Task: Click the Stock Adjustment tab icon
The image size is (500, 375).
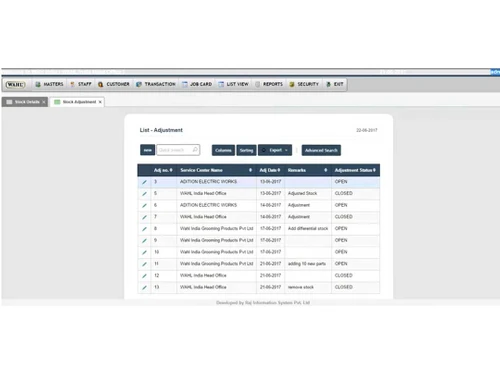Action: coord(57,102)
